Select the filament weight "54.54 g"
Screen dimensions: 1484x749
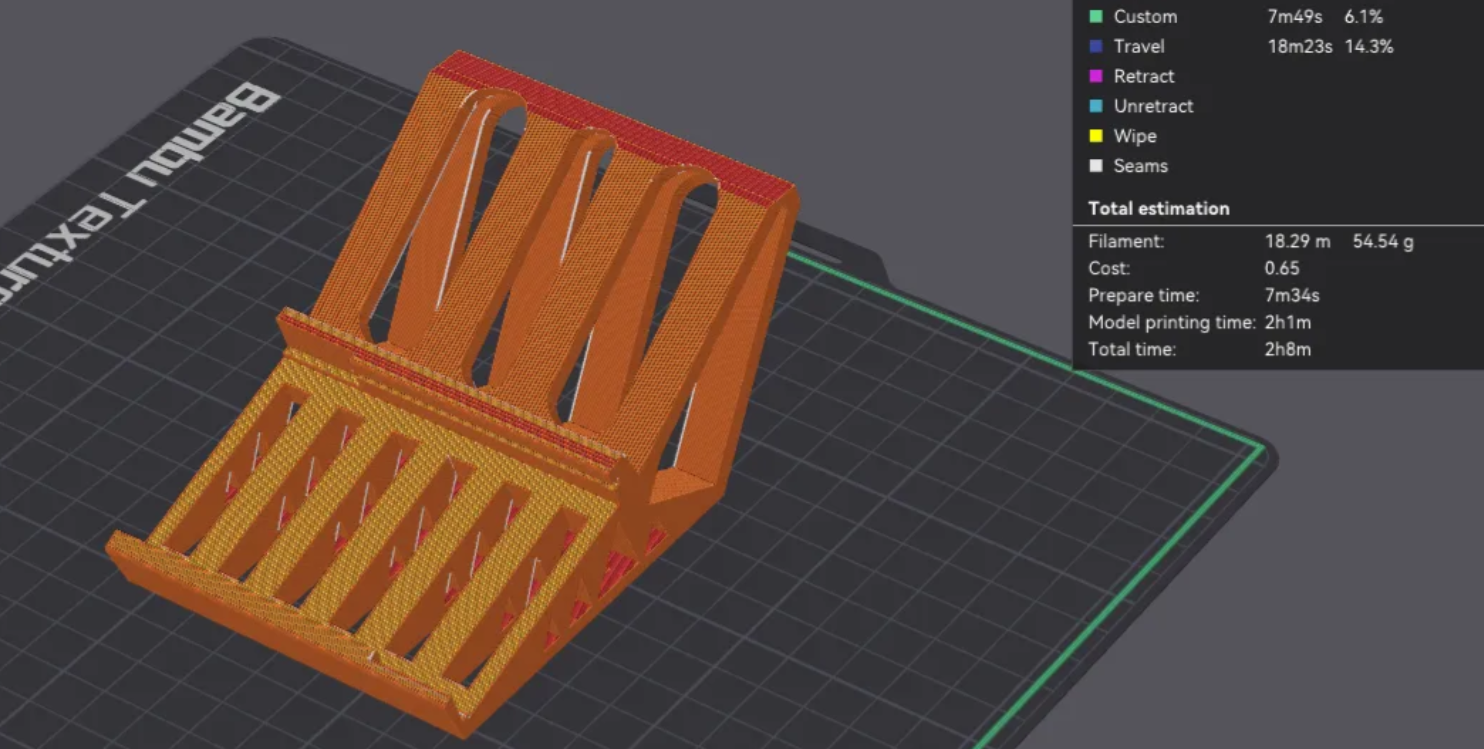[1383, 241]
